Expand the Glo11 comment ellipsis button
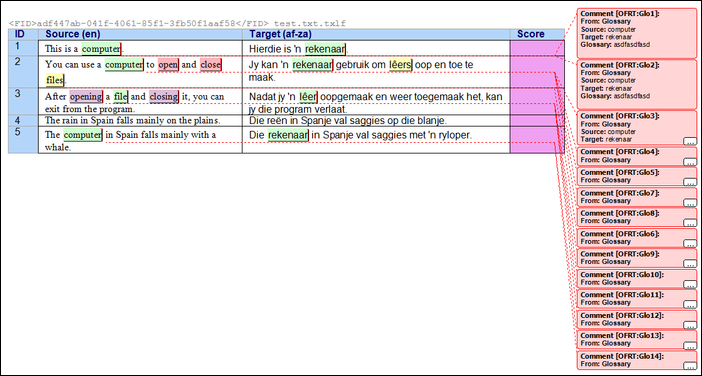Image resolution: width=702 pixels, height=376 pixels. coord(690,304)
